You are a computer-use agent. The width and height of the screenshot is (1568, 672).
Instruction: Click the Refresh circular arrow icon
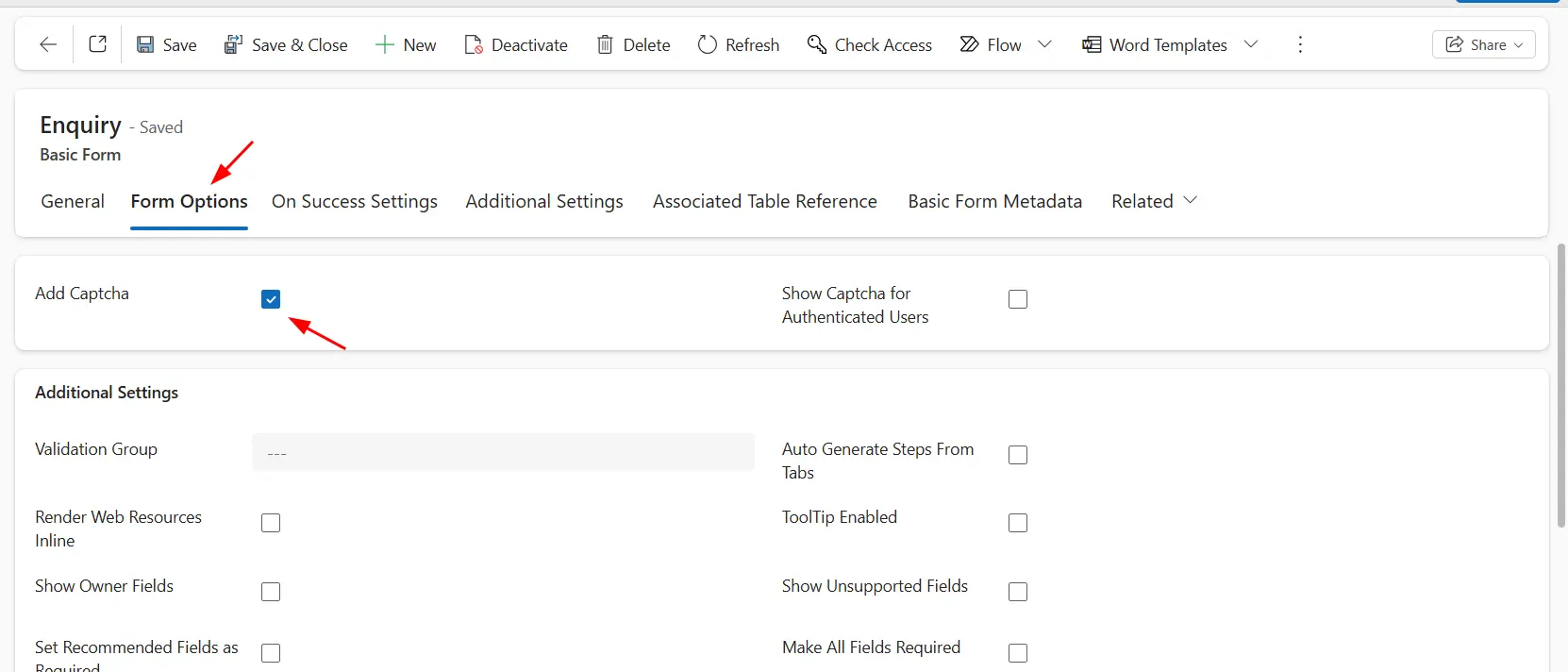click(707, 44)
